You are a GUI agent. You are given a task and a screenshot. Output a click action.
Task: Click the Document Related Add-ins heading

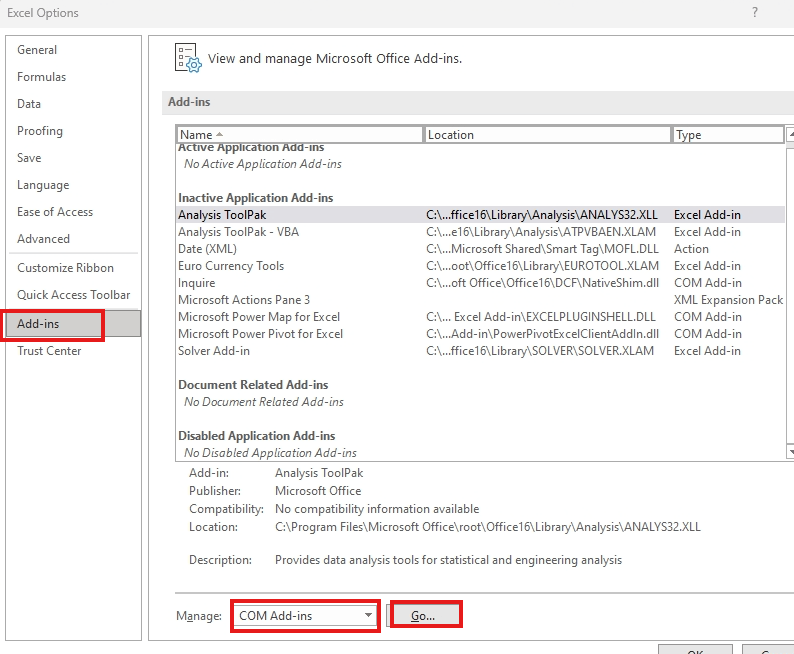(253, 385)
